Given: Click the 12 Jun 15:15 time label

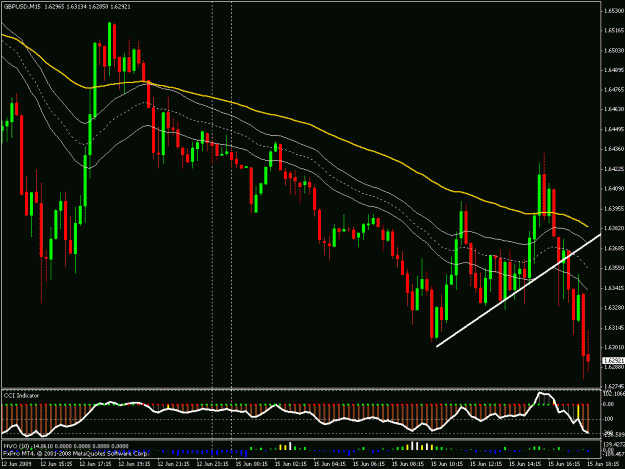Looking at the screenshot, I should 56,464.
